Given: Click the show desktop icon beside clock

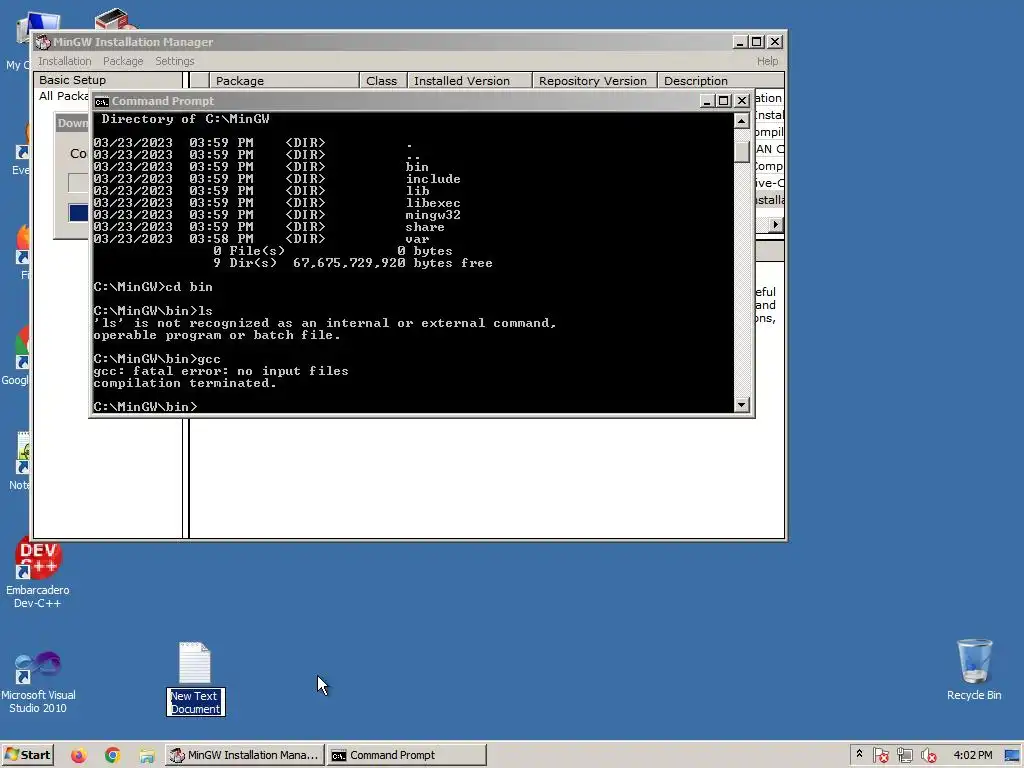Looking at the screenshot, I should pyautogui.click(x=1012, y=756).
